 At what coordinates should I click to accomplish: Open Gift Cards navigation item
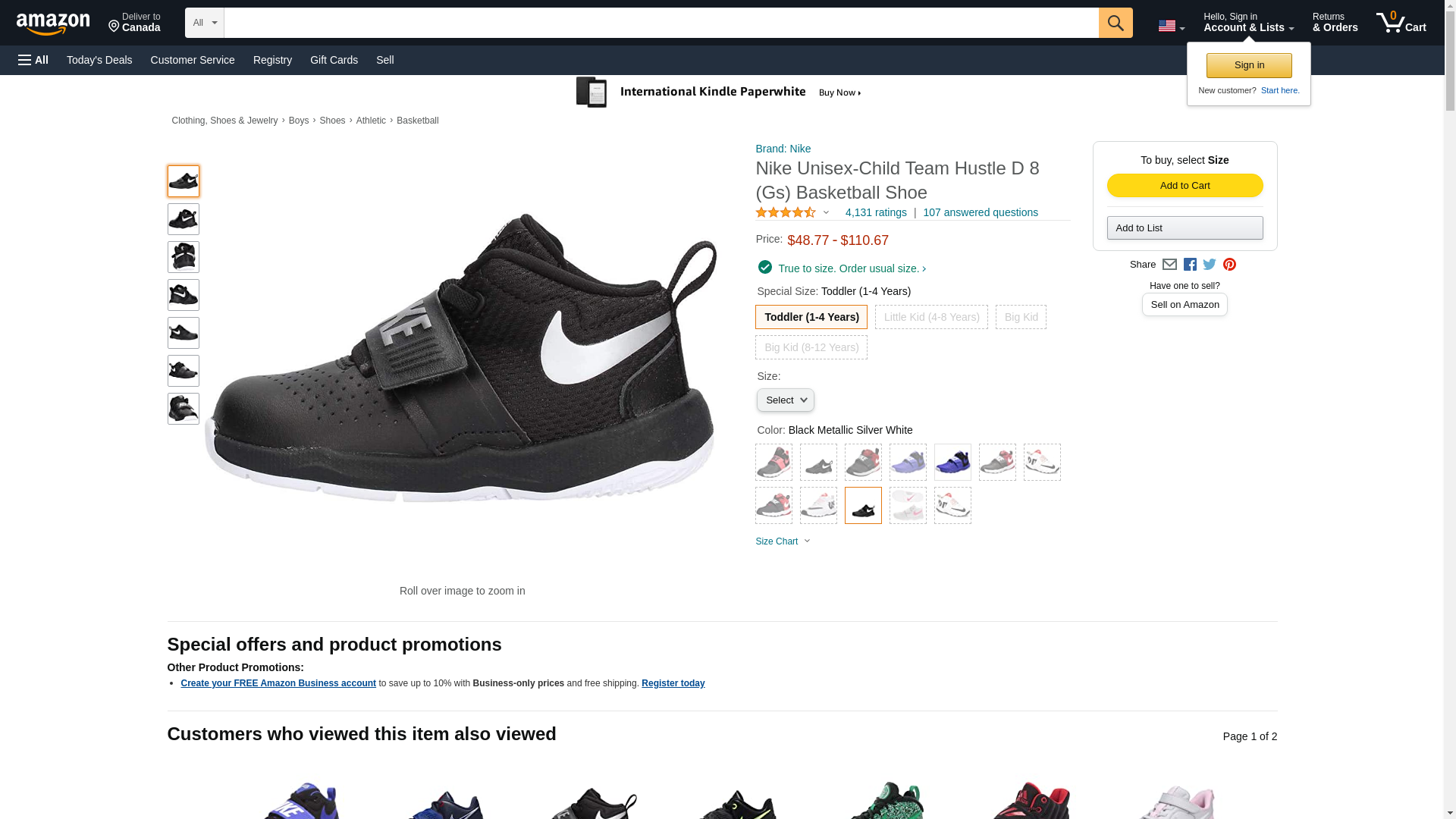click(x=334, y=60)
